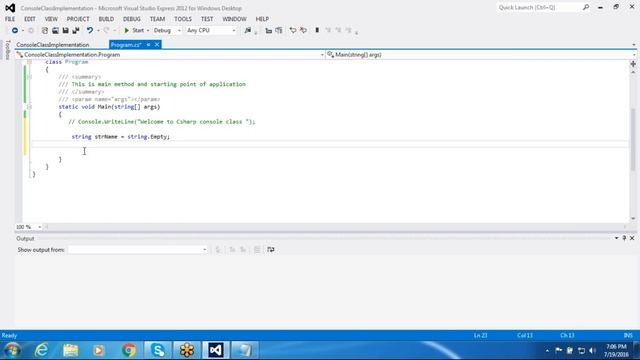
Task: Open the VIEW menu
Action: pyautogui.click(x=51, y=19)
